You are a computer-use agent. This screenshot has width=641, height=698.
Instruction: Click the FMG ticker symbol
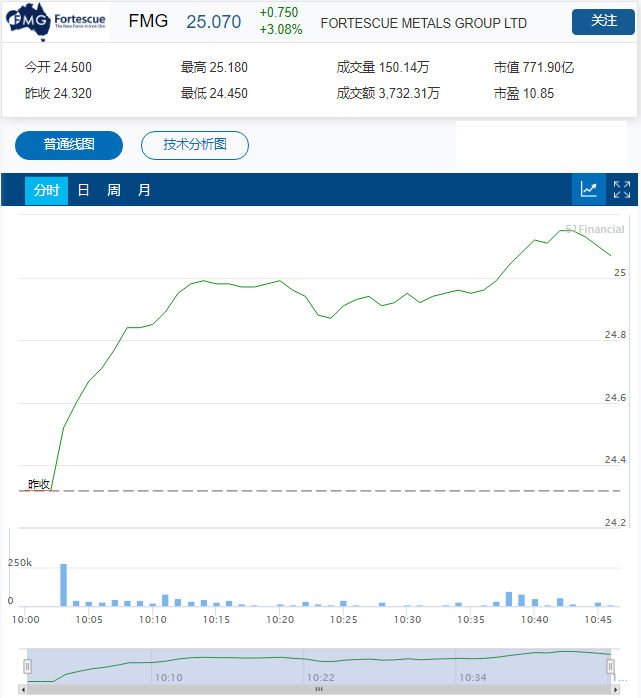(148, 21)
